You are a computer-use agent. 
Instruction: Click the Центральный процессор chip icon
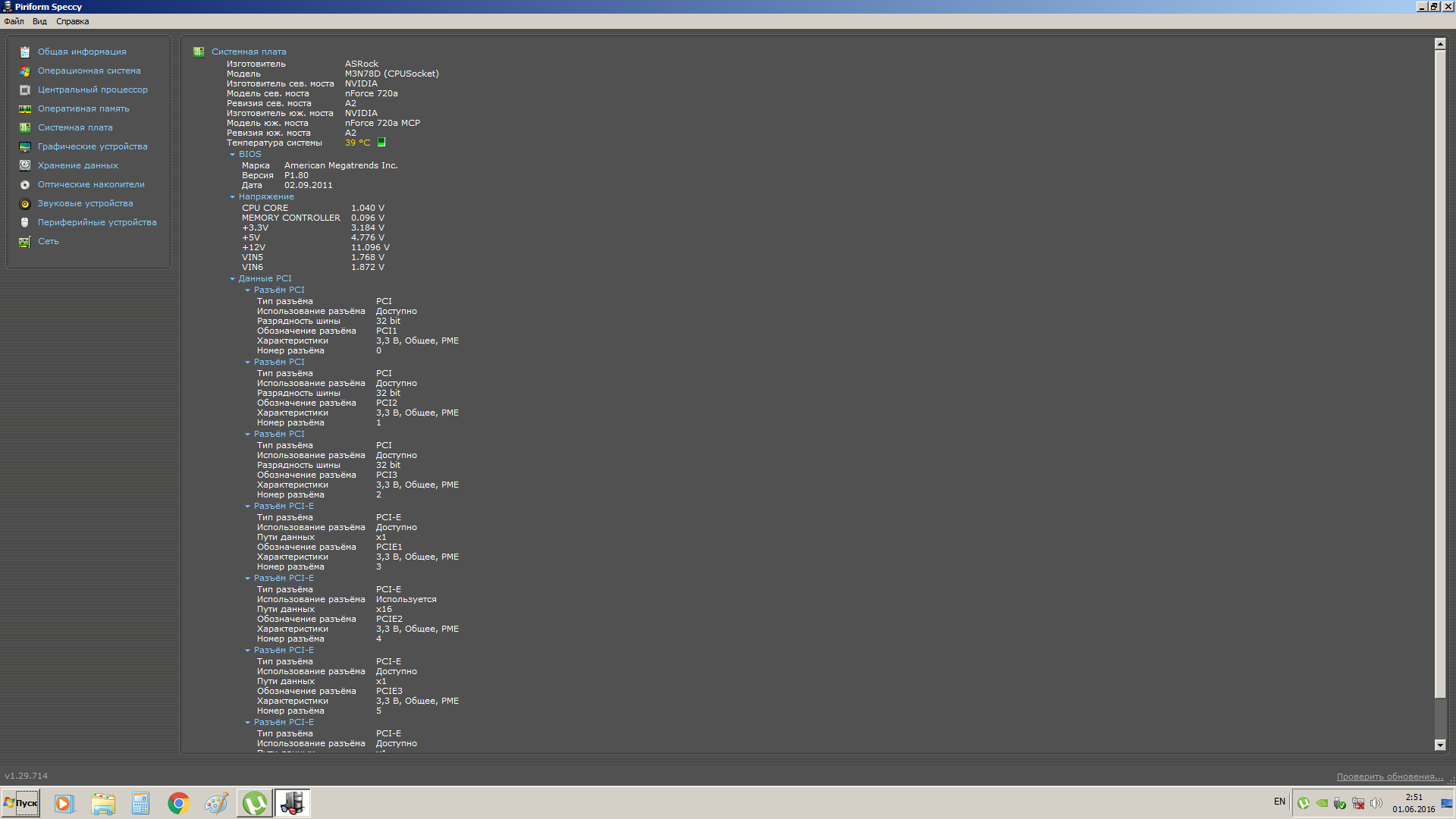click(25, 89)
